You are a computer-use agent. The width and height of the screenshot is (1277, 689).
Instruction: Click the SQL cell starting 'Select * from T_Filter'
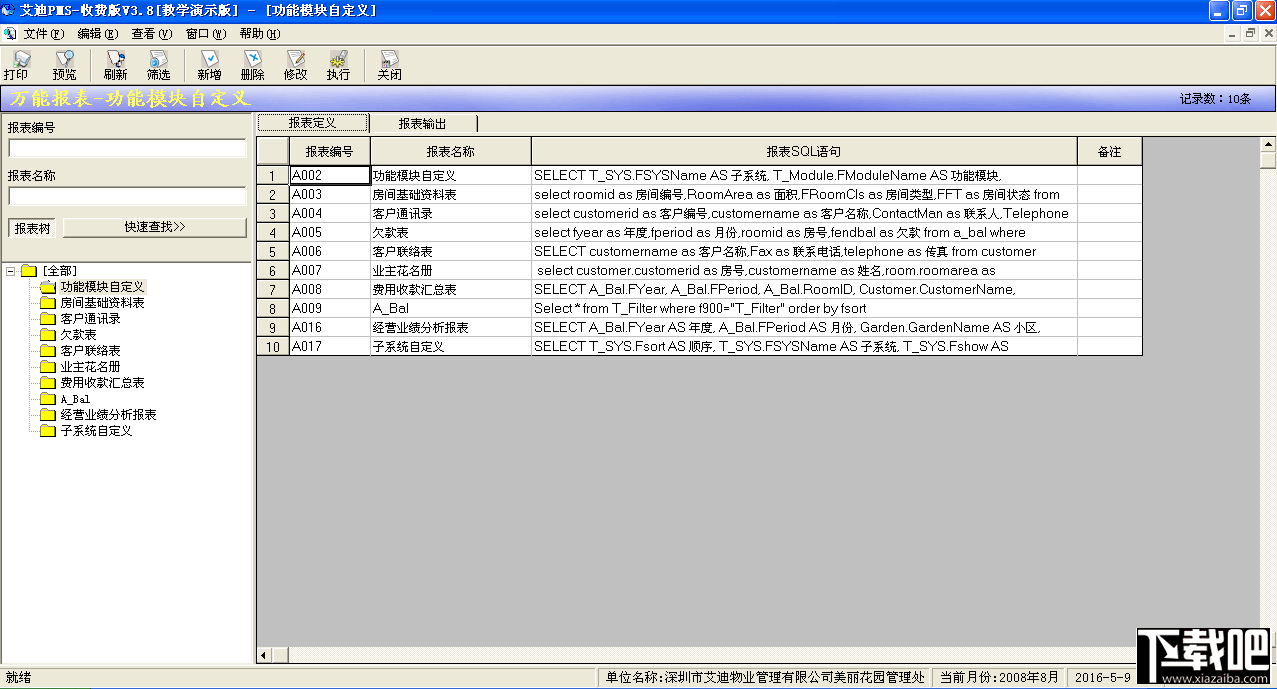(804, 308)
